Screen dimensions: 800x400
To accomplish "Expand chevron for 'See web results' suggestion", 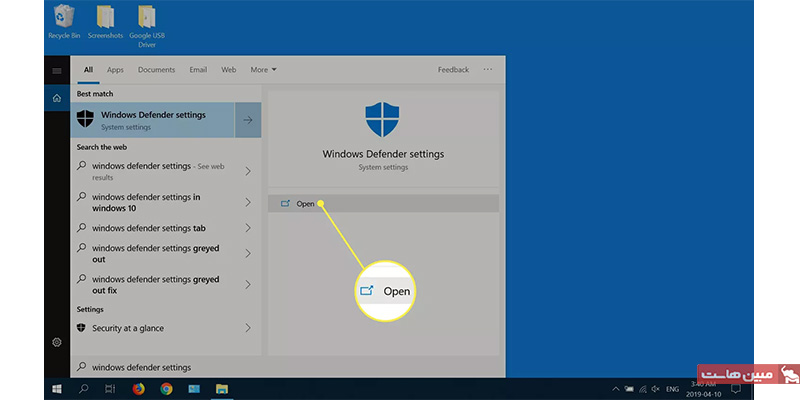I will pos(248,171).
